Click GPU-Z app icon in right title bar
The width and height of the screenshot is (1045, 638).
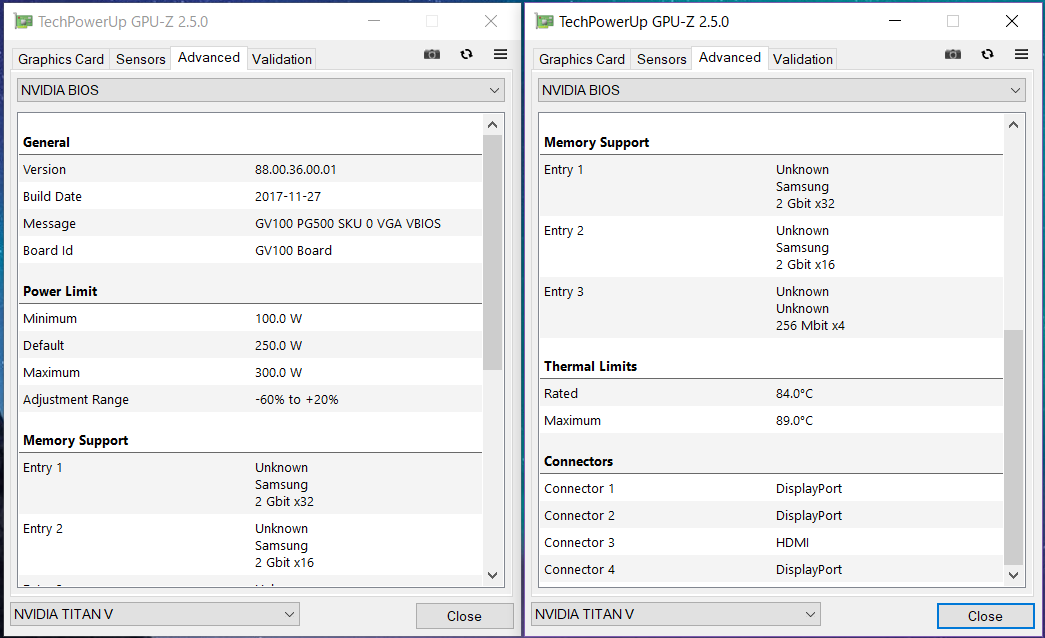544,21
